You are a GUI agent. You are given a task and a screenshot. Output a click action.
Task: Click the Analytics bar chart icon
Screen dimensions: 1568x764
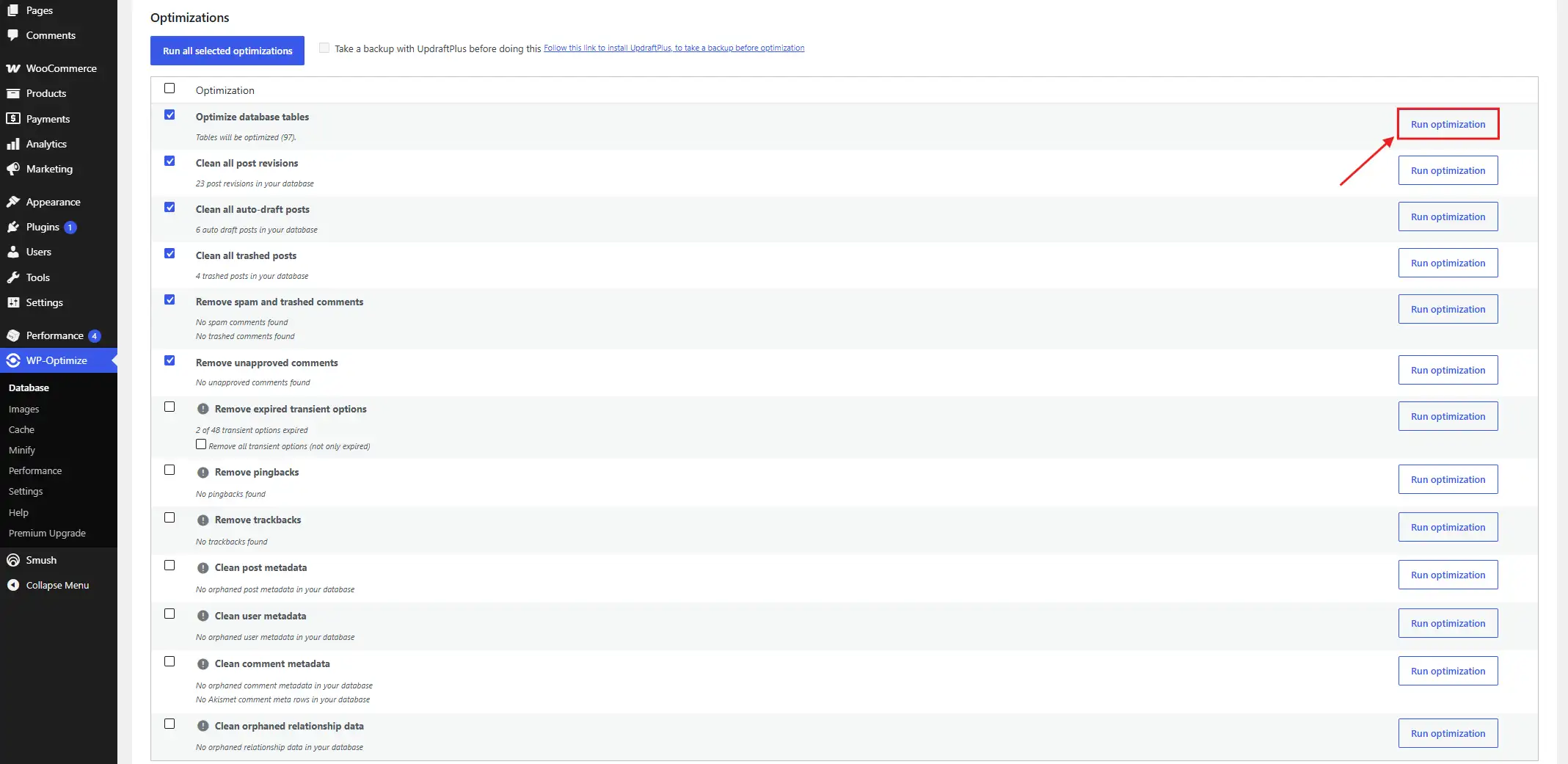point(12,144)
